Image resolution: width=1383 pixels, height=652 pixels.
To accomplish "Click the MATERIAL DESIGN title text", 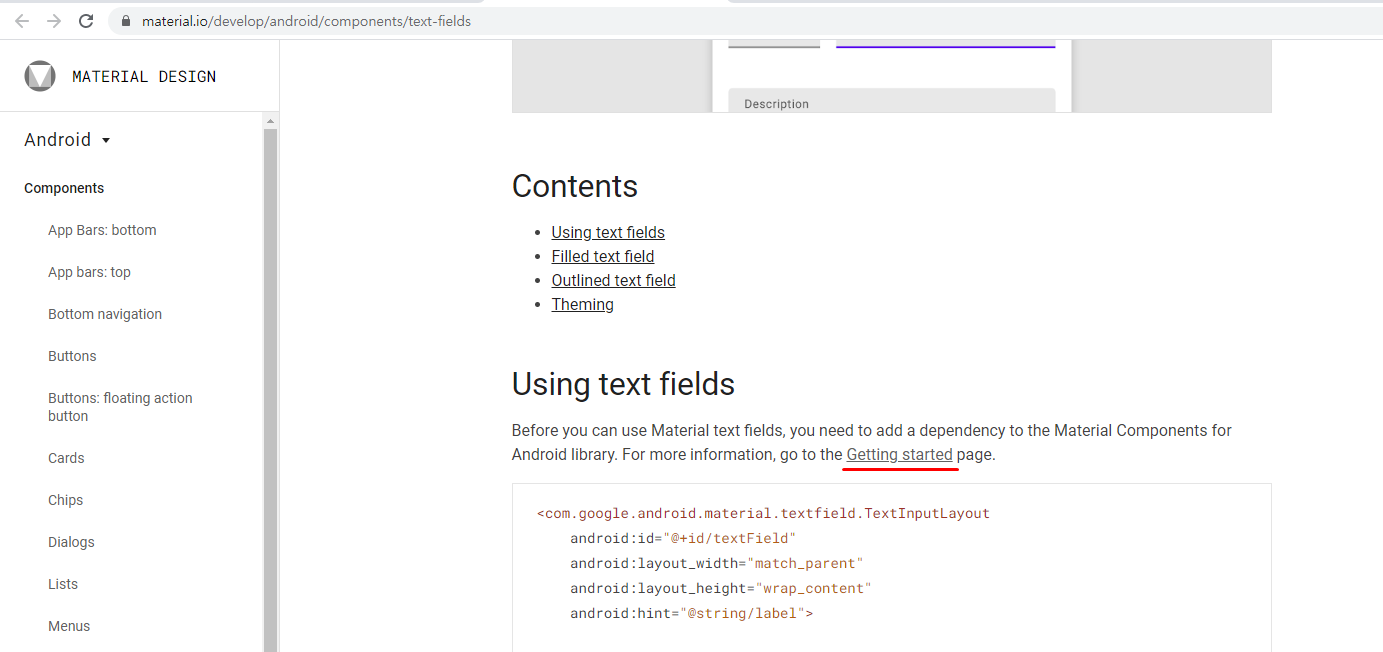I will coord(144,76).
